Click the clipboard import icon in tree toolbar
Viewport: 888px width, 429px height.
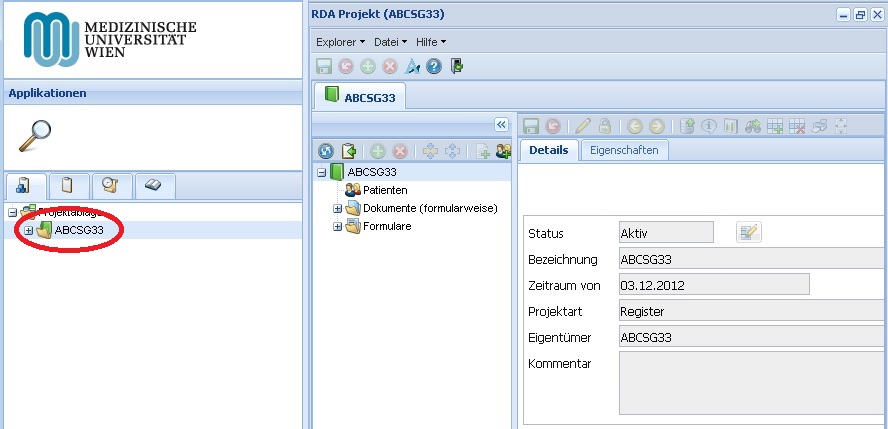point(349,152)
